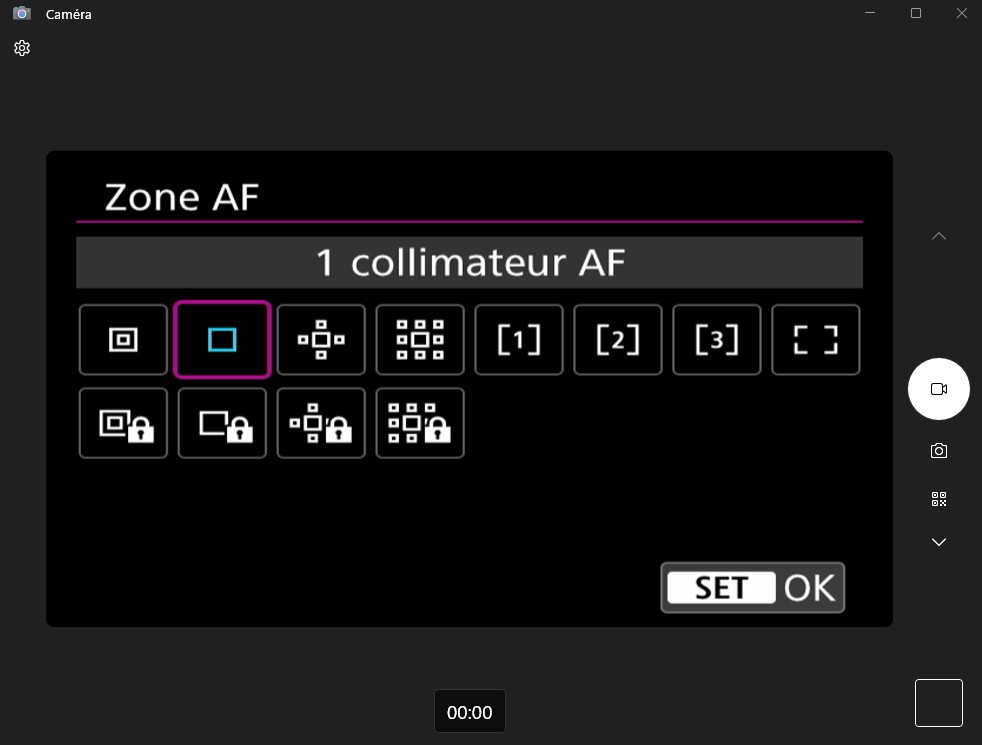Select the 1 collimateur AF square icon

222,340
